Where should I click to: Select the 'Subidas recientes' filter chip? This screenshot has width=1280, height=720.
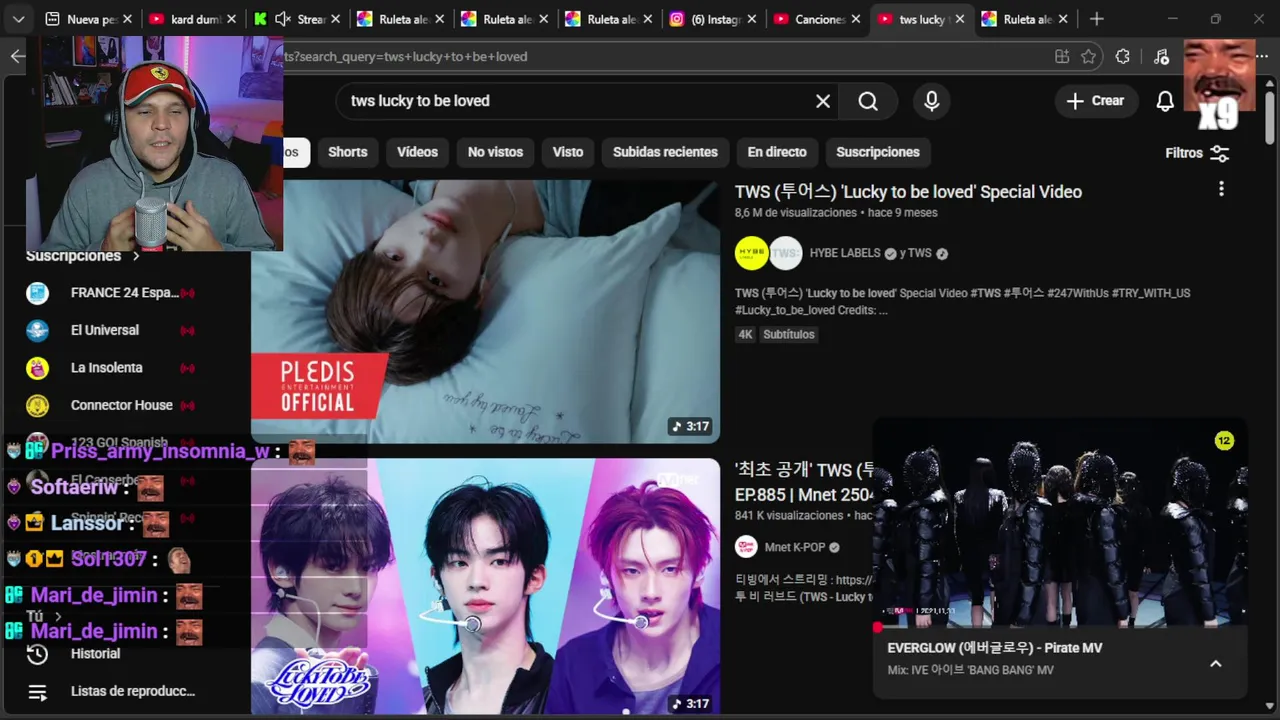tap(665, 152)
